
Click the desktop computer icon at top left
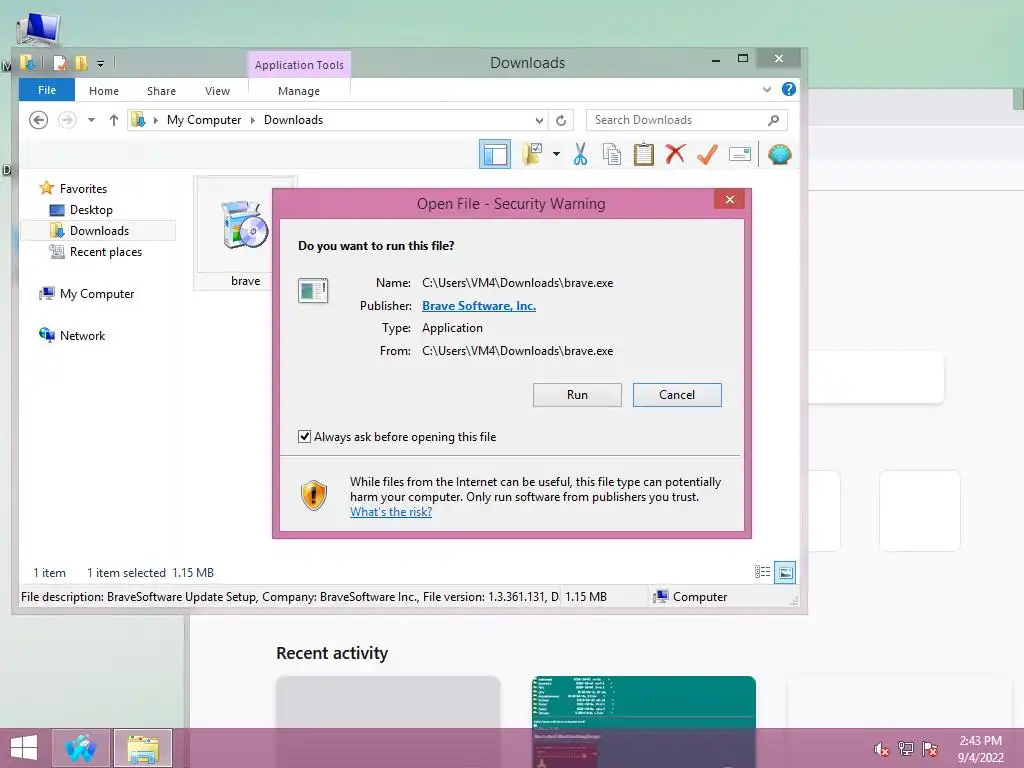38,27
